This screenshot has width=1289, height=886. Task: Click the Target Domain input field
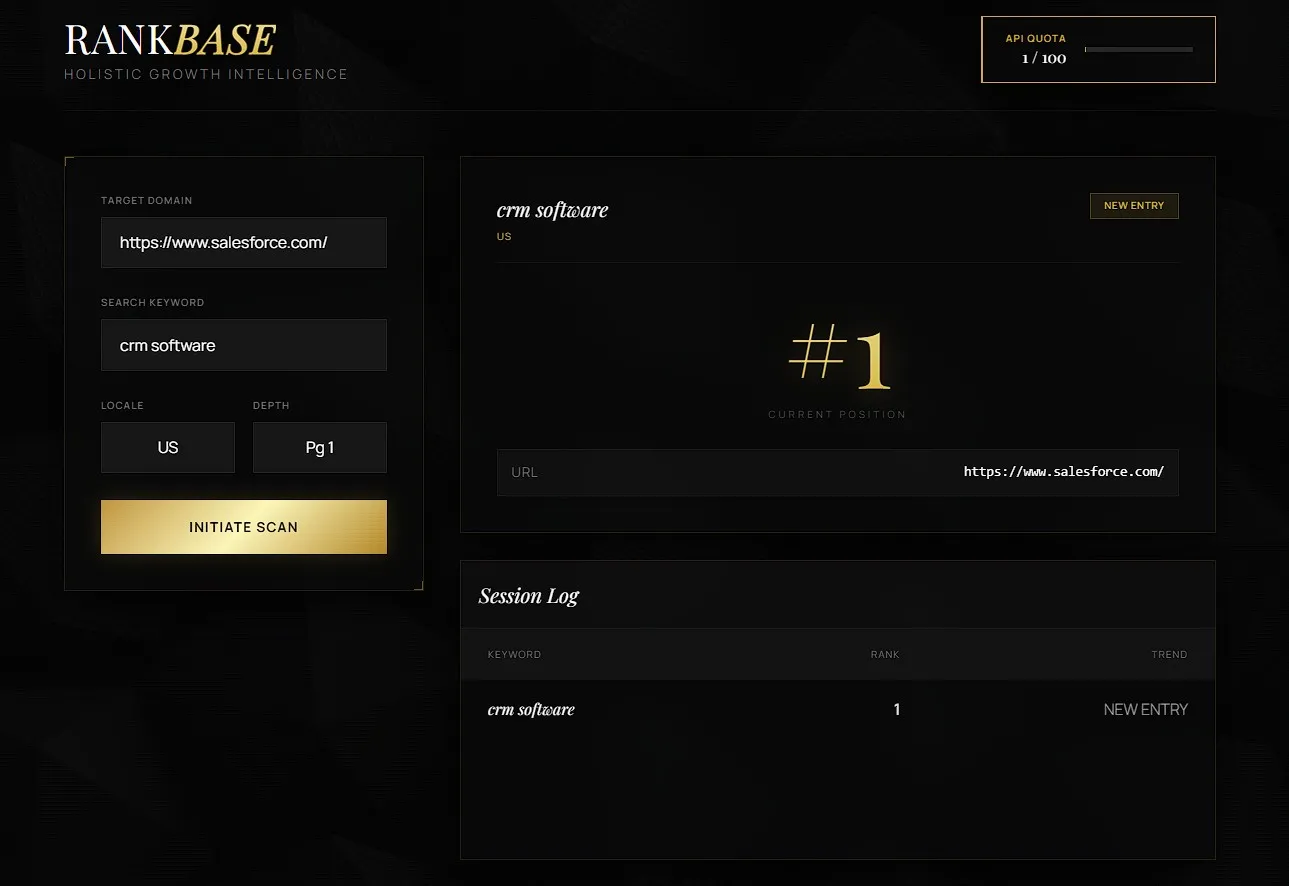243,243
